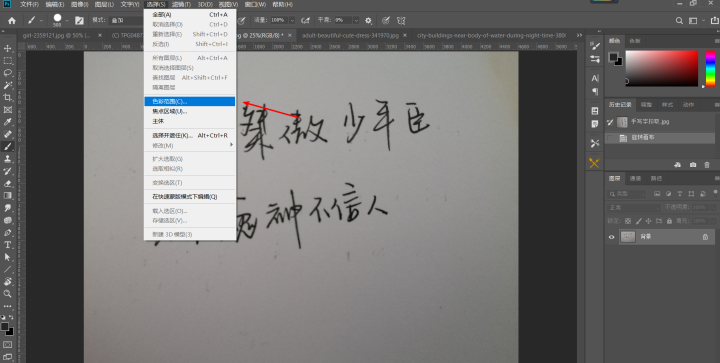Toggle history brush source for 手写字抠图.jpg snapshot
This screenshot has height=363, width=720.
[610, 122]
